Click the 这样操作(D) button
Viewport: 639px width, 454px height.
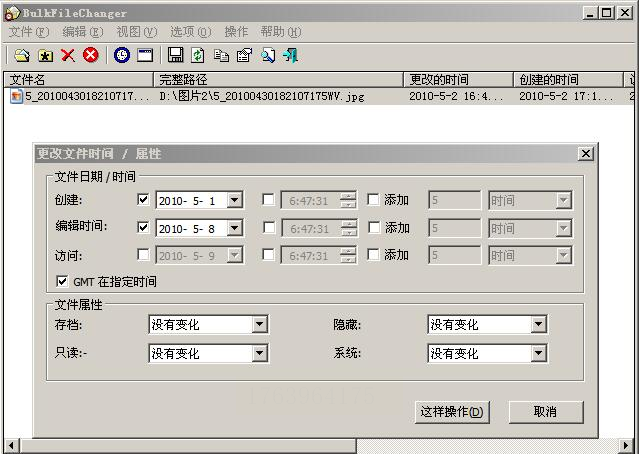(x=452, y=412)
